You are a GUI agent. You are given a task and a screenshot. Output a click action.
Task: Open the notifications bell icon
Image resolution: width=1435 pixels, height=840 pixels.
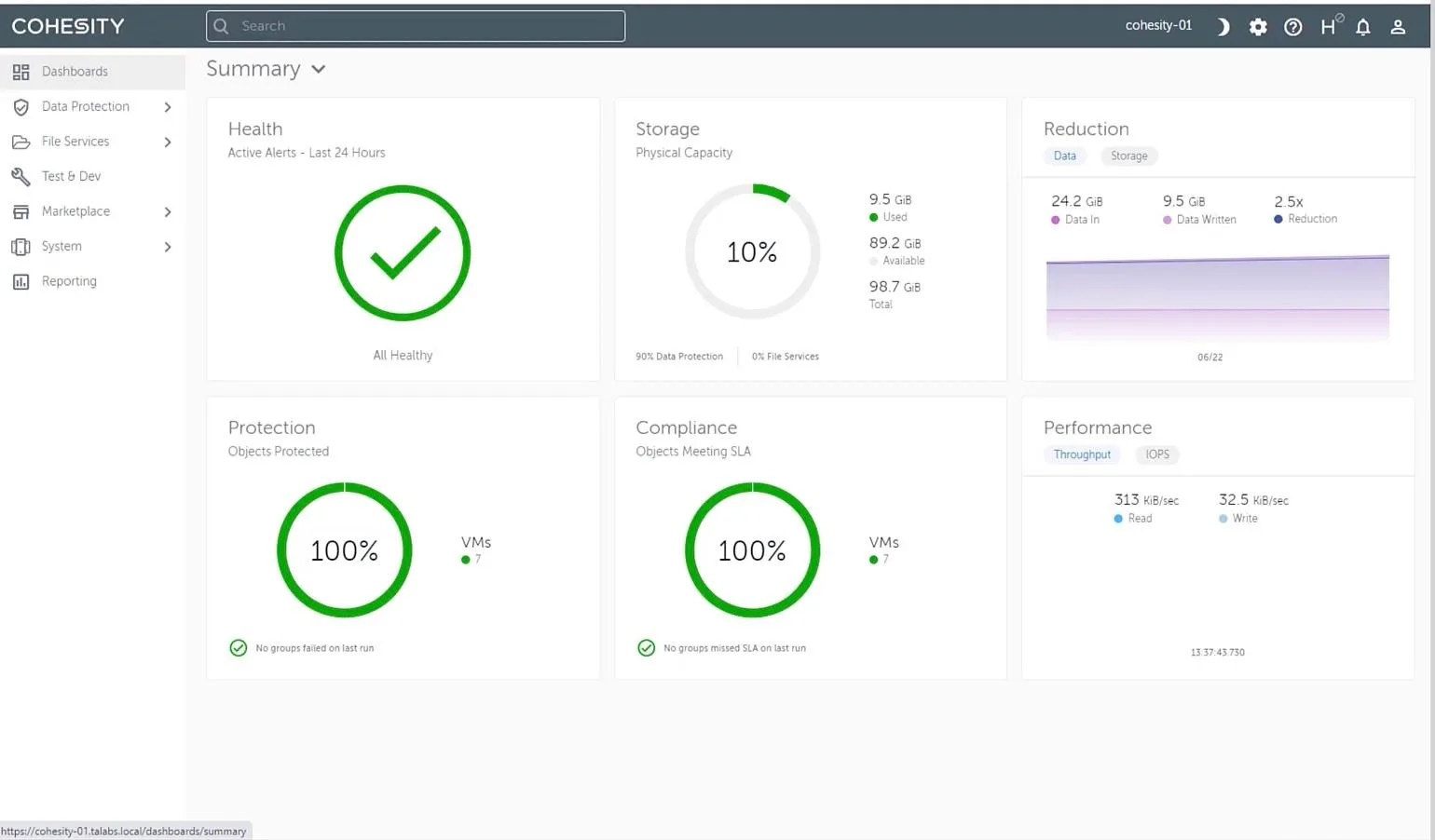tap(1363, 27)
